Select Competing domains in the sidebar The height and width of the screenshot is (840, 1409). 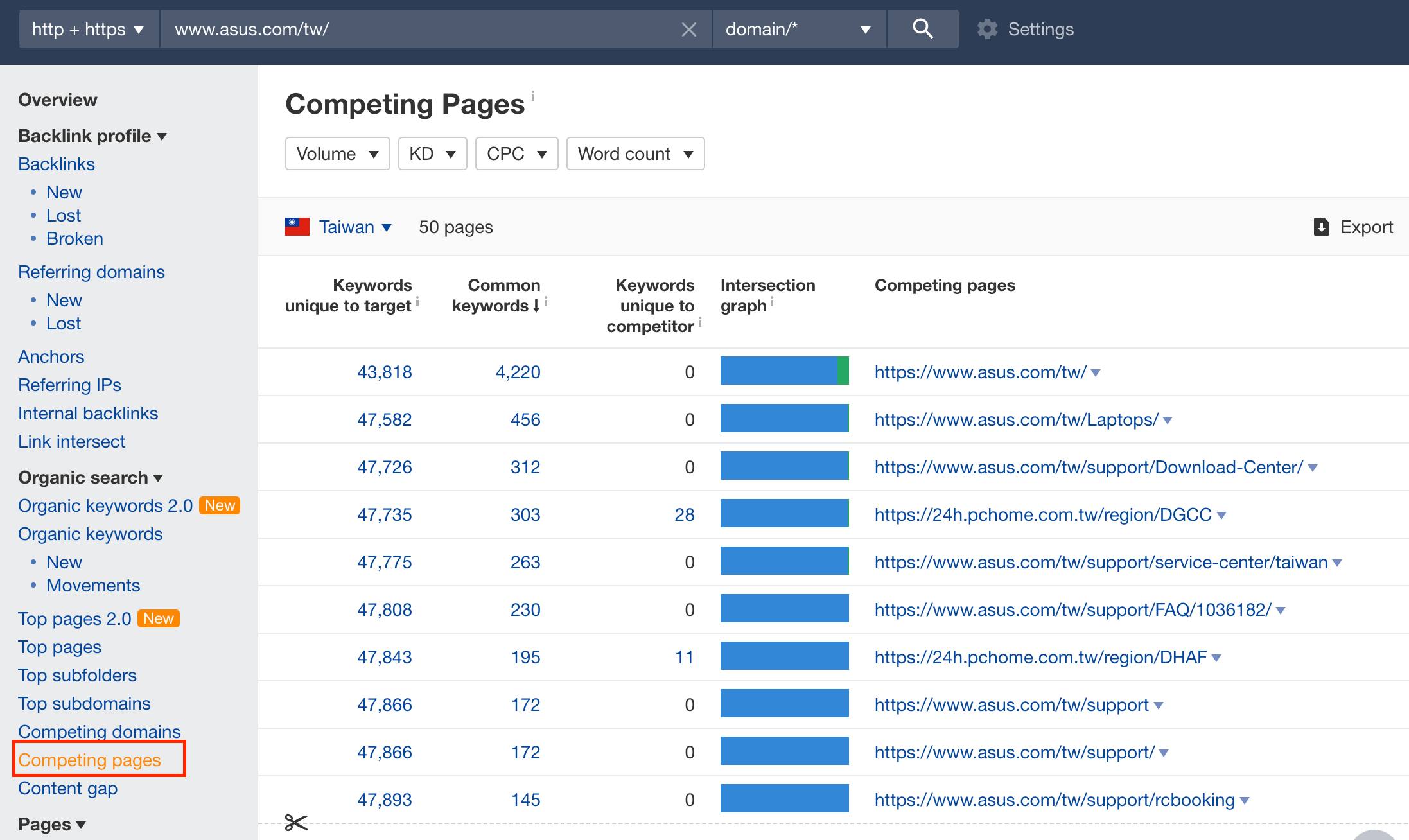point(99,731)
